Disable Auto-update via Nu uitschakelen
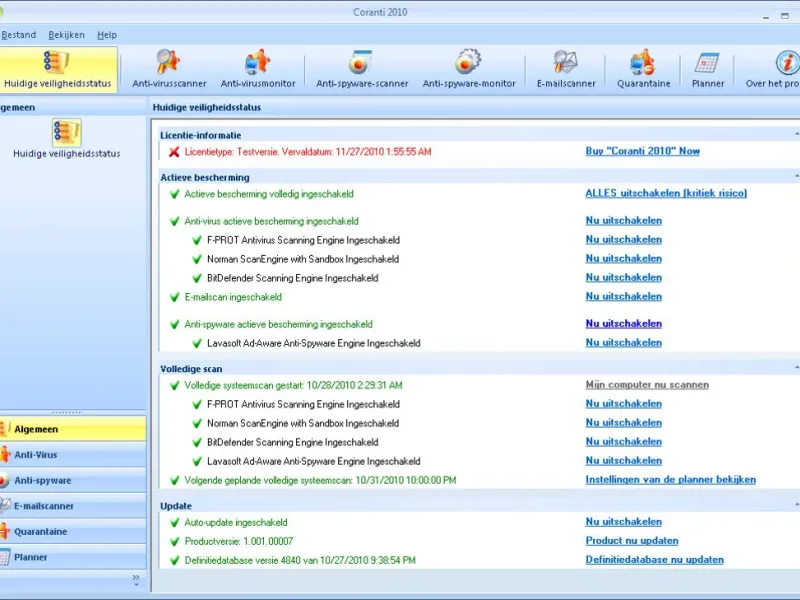 623,522
